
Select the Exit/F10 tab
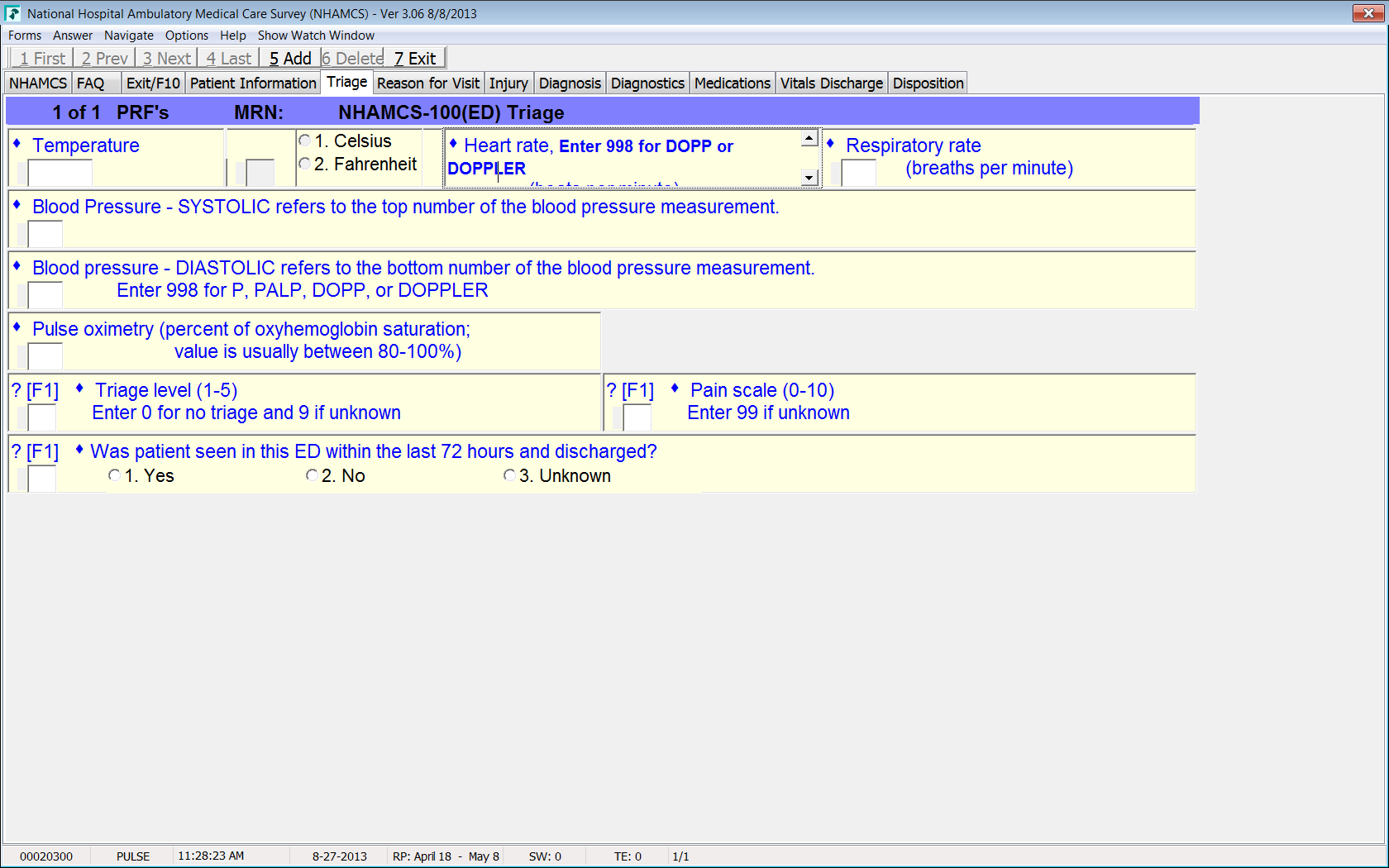153,83
